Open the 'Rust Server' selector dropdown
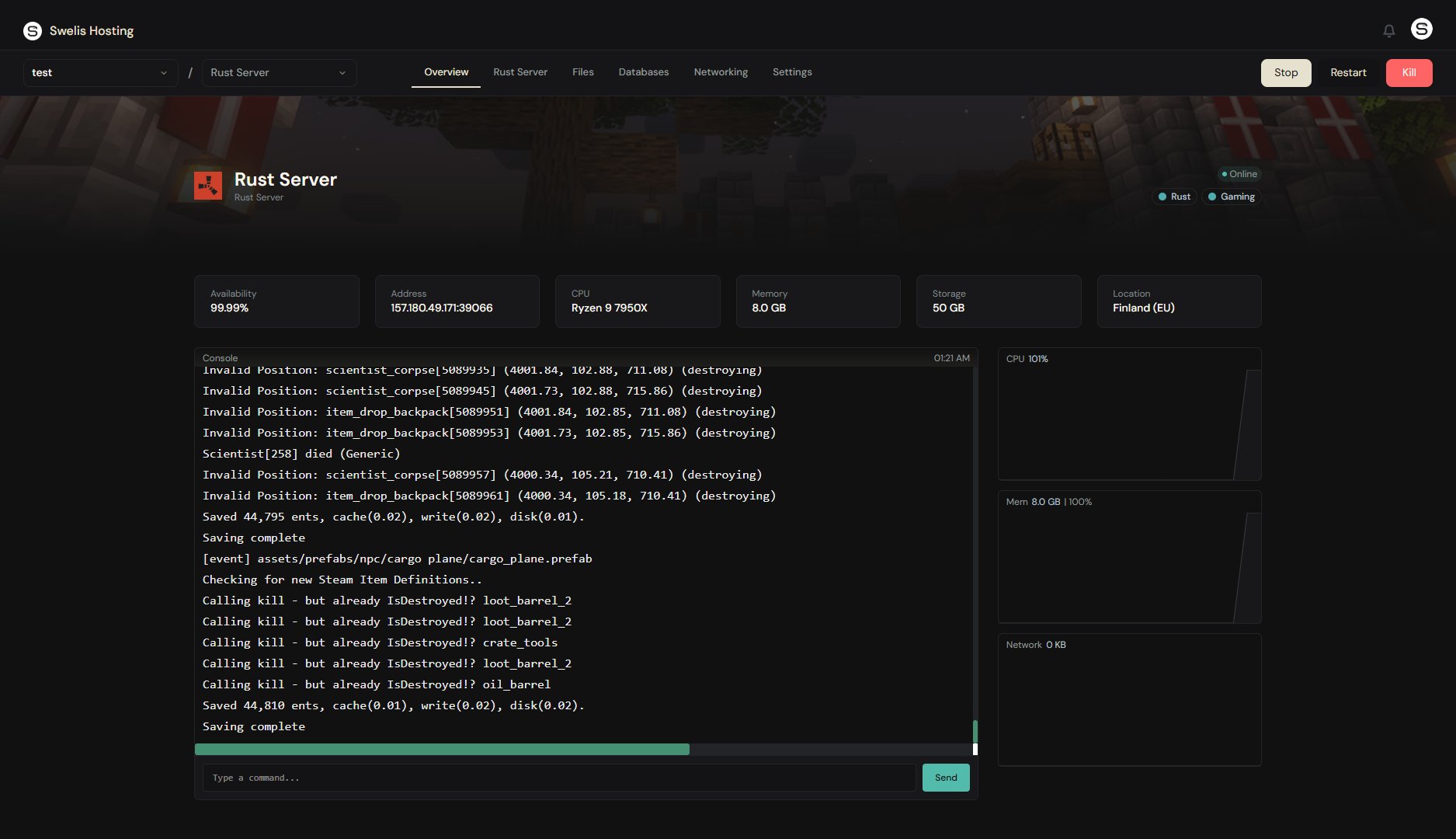Viewport: 1456px width, 839px height. [278, 72]
